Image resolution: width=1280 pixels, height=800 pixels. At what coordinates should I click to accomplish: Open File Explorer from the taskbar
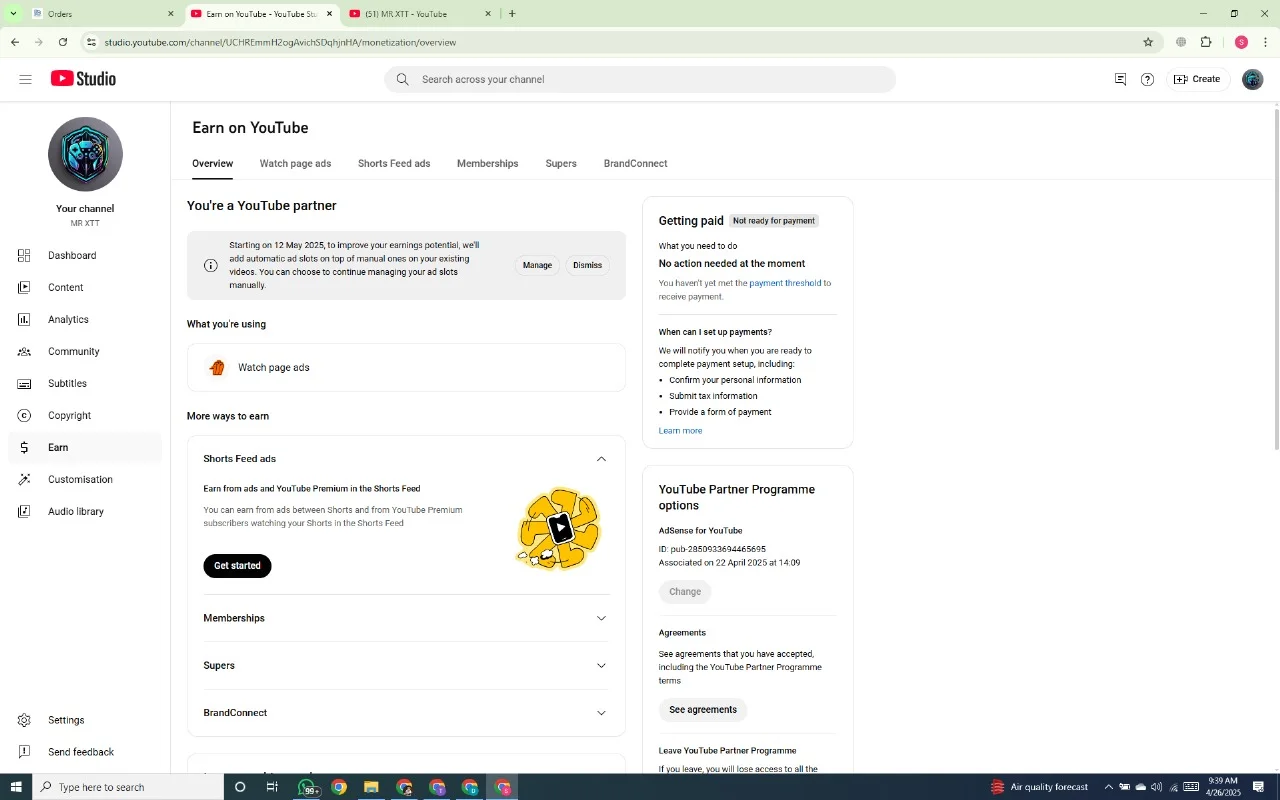[x=371, y=787]
